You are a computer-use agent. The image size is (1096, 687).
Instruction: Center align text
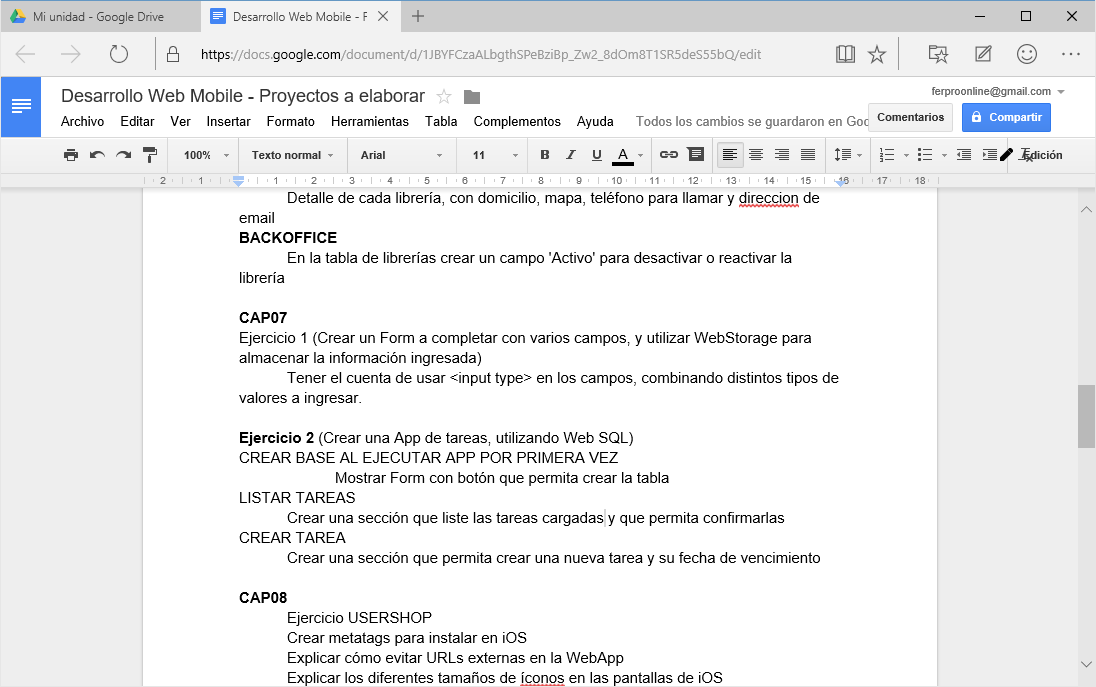click(x=756, y=155)
